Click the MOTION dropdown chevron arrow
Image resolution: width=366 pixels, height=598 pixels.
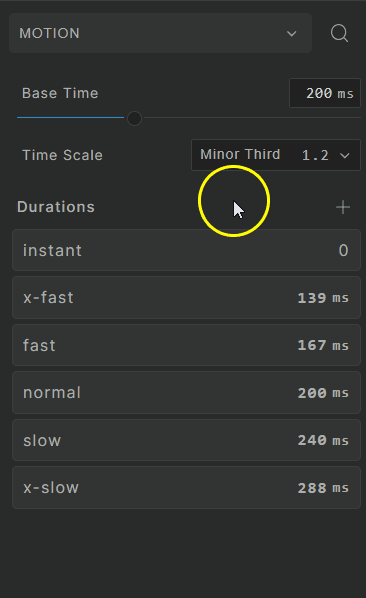(x=292, y=34)
